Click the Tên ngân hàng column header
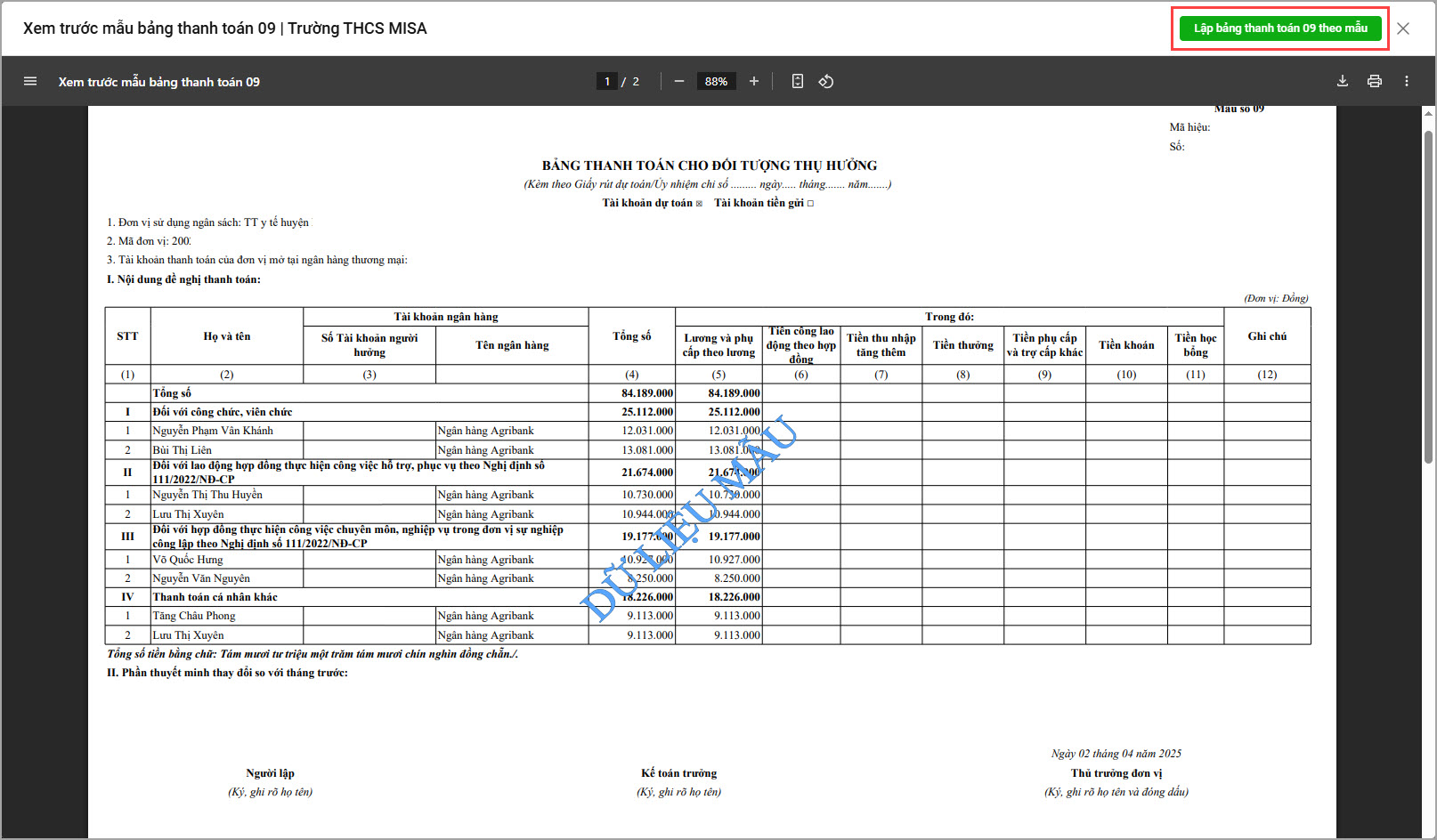Image resolution: width=1437 pixels, height=840 pixels. (512, 345)
